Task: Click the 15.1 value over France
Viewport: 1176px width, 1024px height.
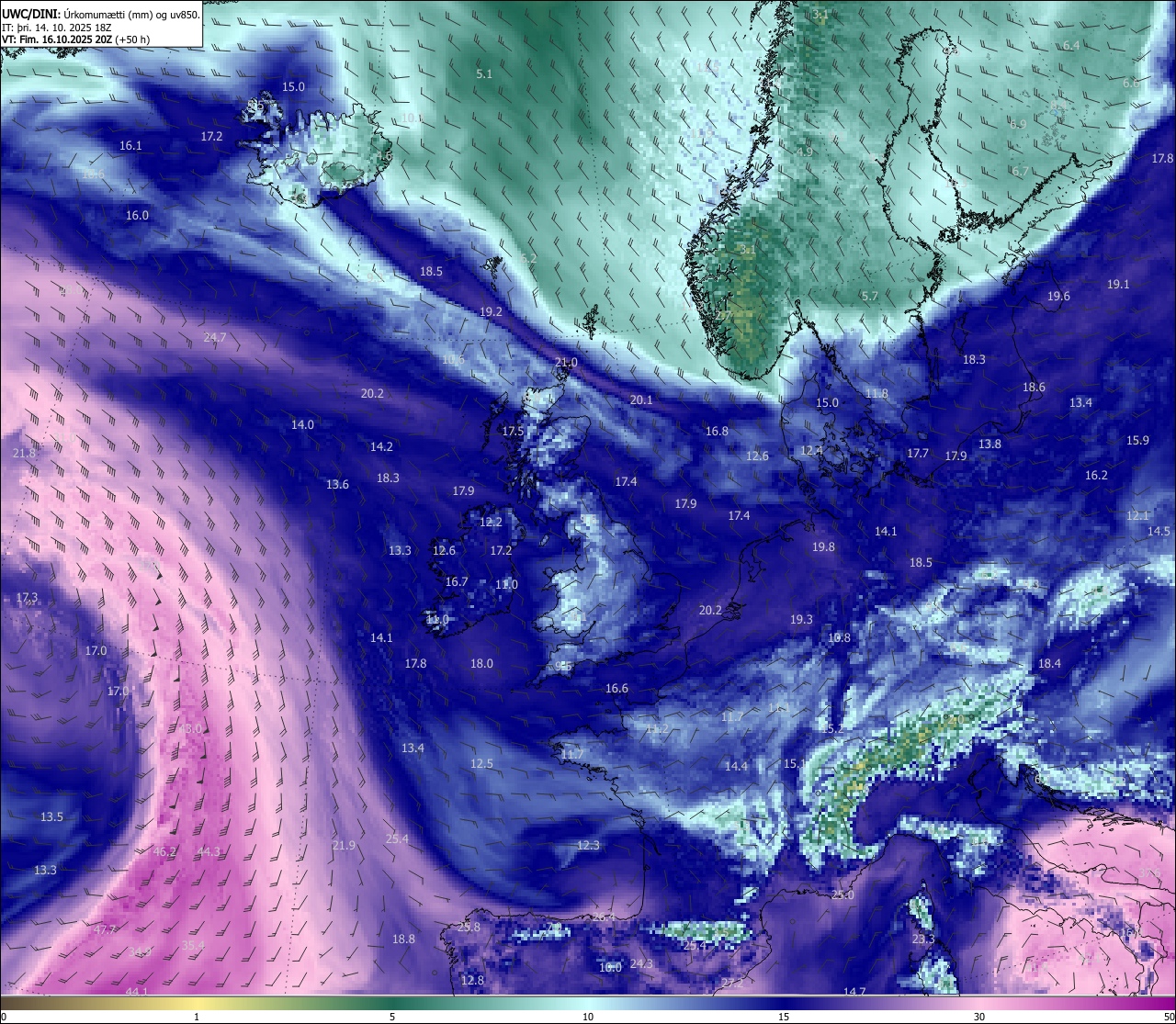Action: pyautogui.click(x=795, y=763)
